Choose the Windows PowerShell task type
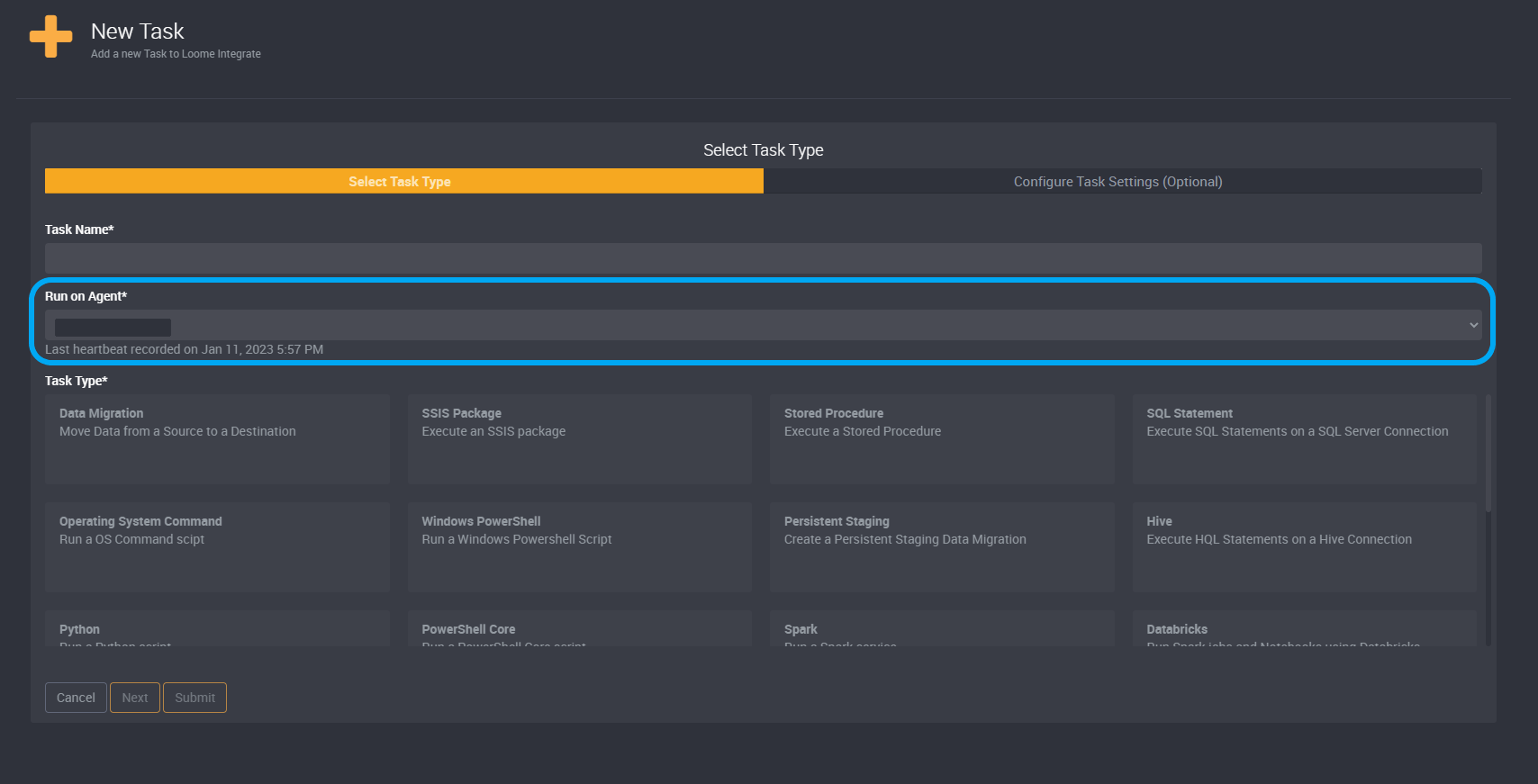Screen dimensions: 1538x784 pos(580,547)
